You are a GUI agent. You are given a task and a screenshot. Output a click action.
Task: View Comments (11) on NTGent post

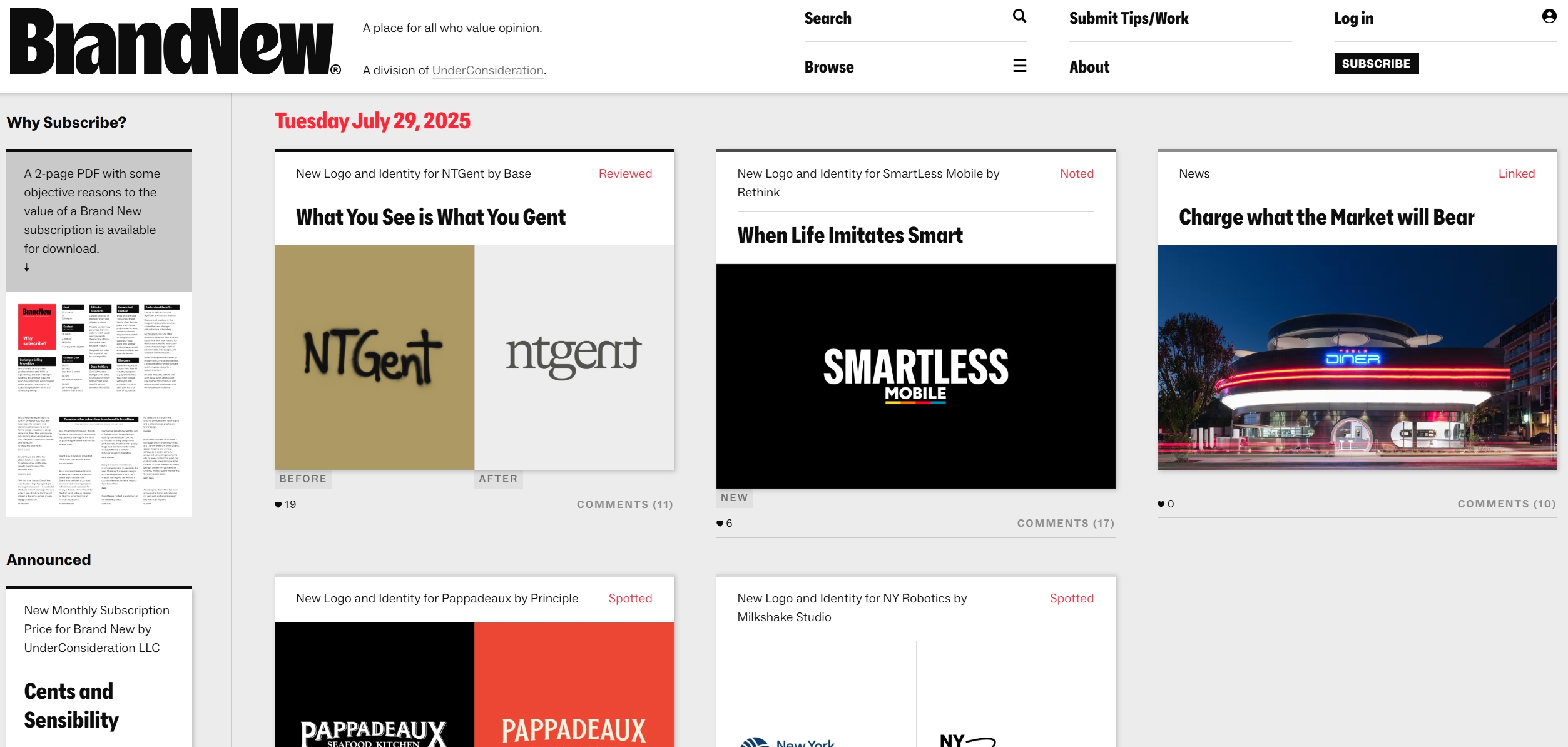[624, 505]
